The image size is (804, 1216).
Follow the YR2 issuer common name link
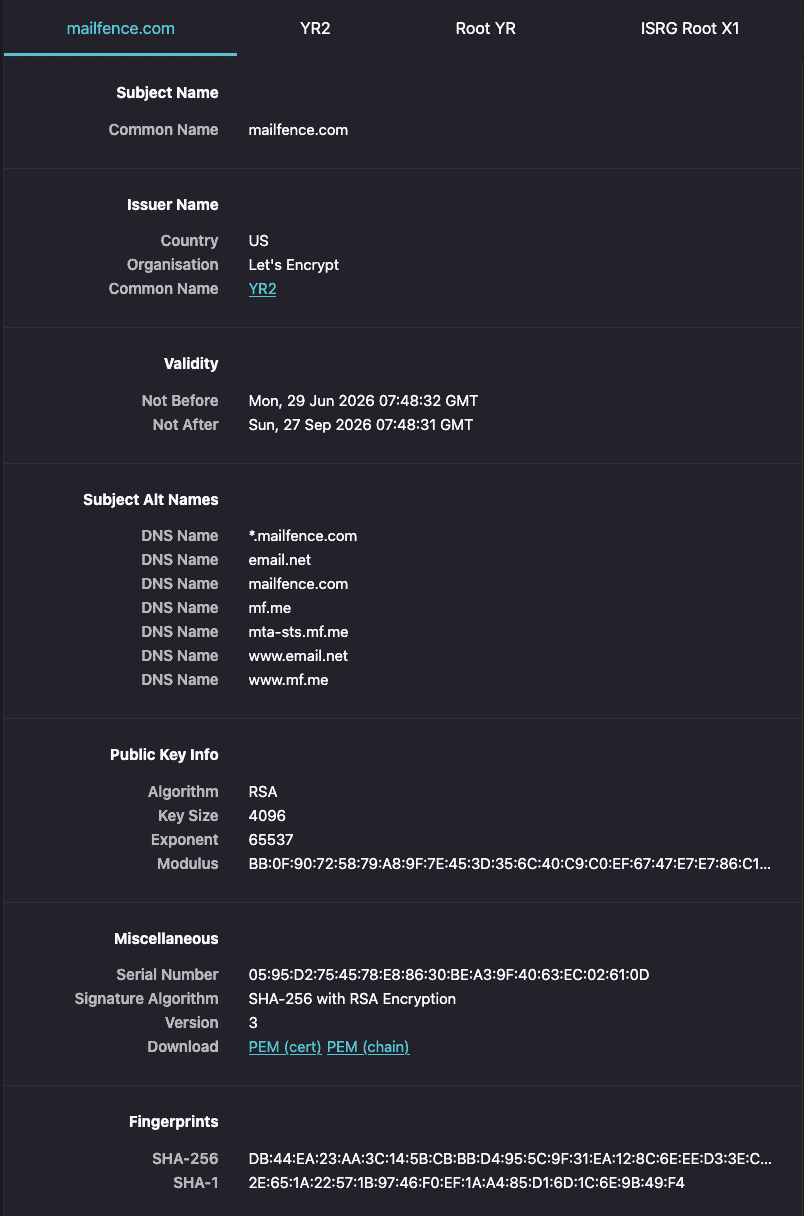pos(262,289)
